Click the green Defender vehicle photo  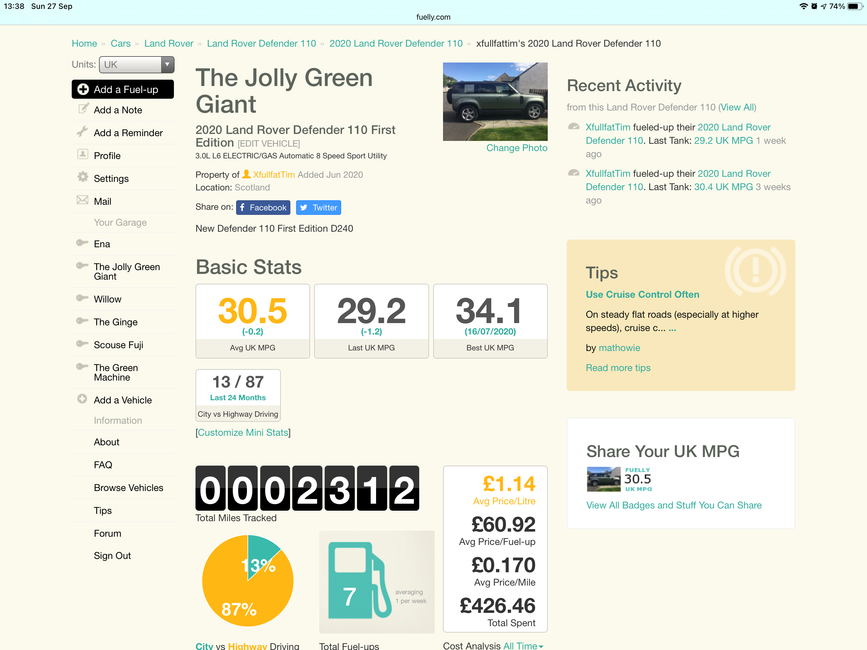tap(495, 102)
